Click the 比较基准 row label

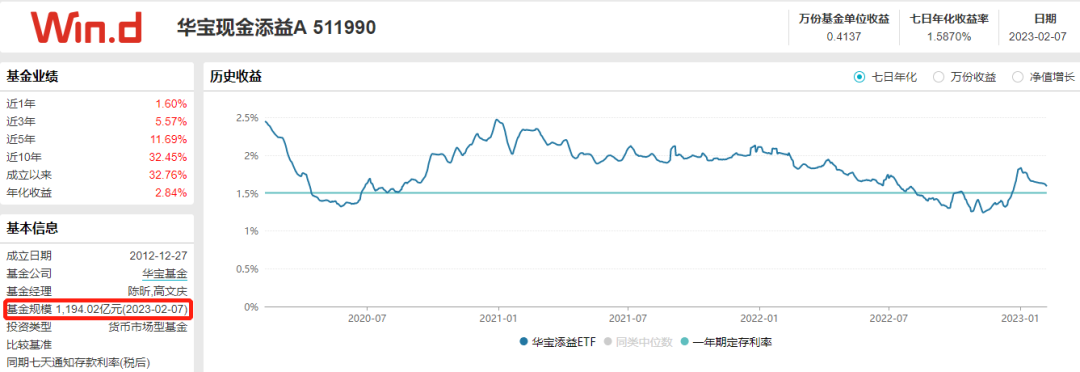(x=29, y=344)
